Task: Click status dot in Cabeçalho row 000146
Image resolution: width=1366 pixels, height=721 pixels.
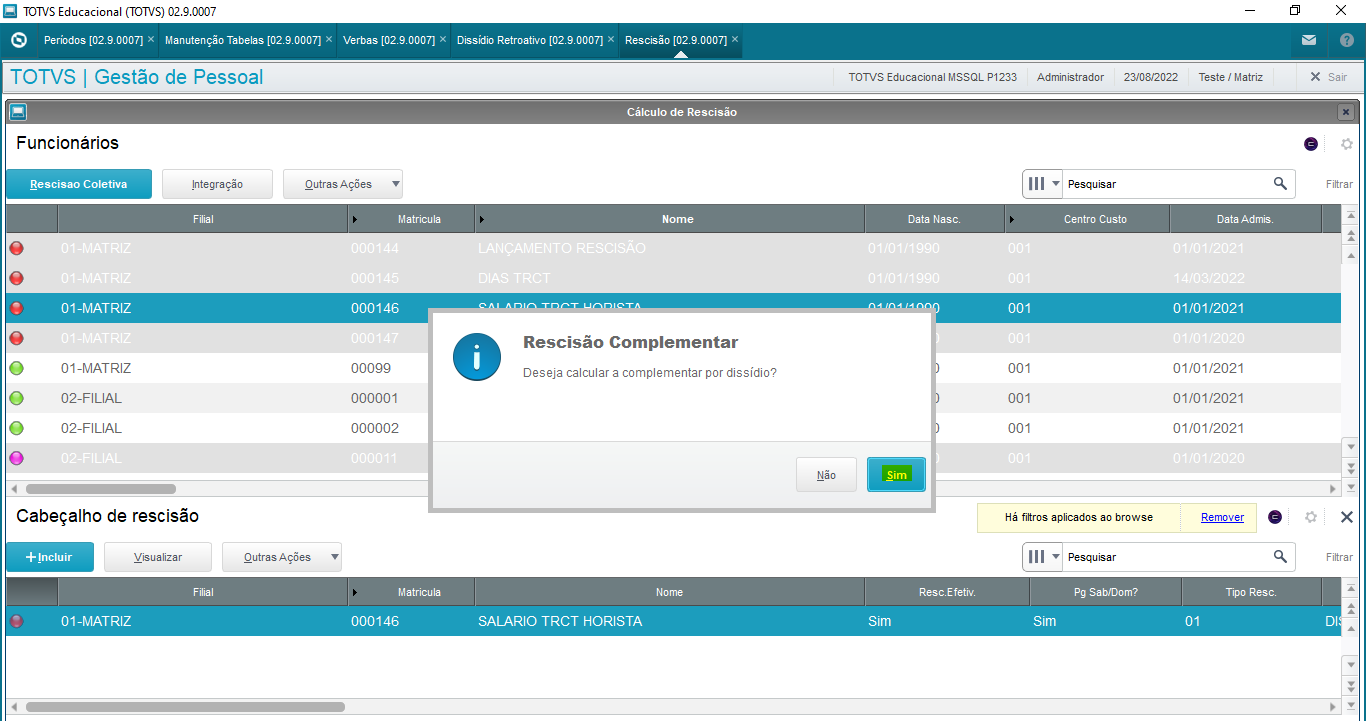Action: coord(16,621)
